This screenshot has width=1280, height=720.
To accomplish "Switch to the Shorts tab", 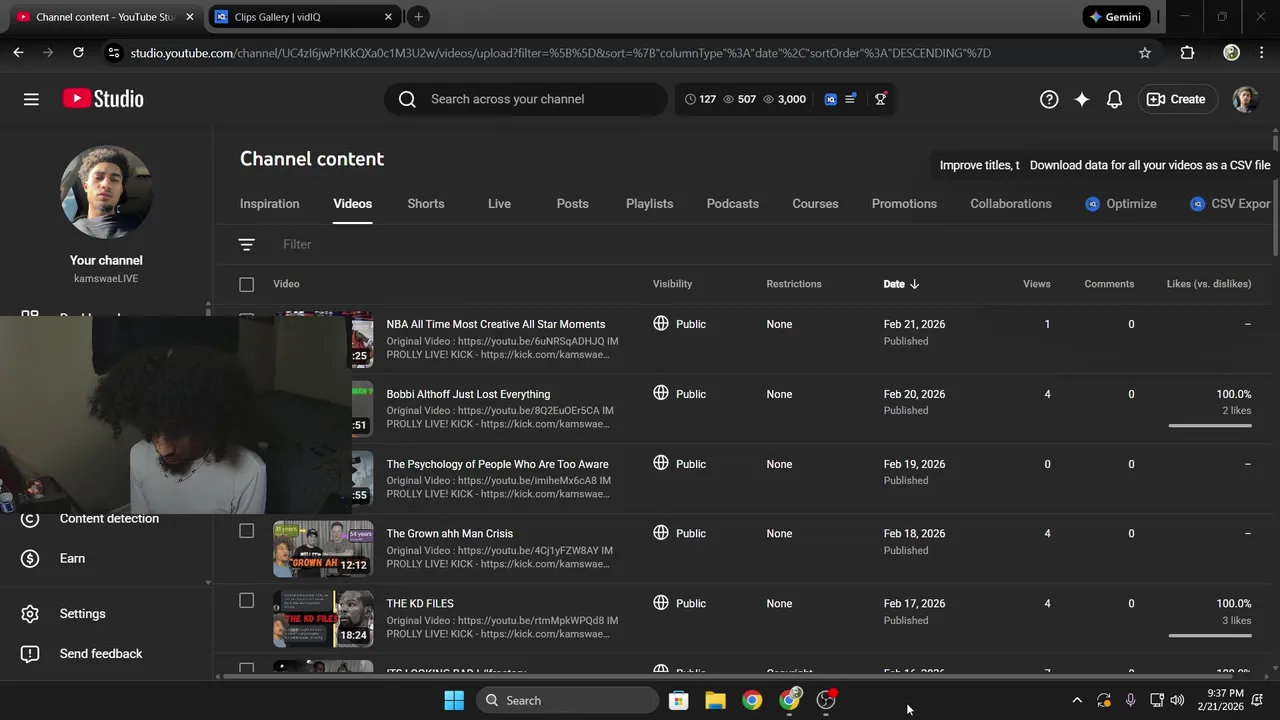I will pos(426,204).
